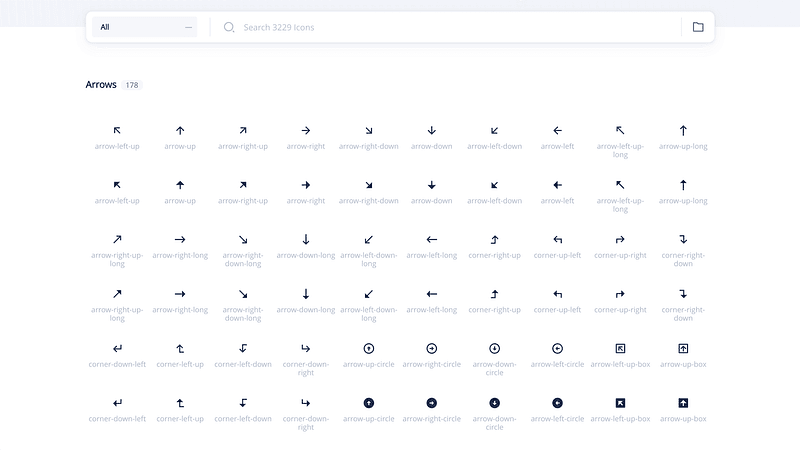This screenshot has height=450, width=800.
Task: Select the outlined arrow-left-circle icon
Action: pyautogui.click(x=558, y=348)
